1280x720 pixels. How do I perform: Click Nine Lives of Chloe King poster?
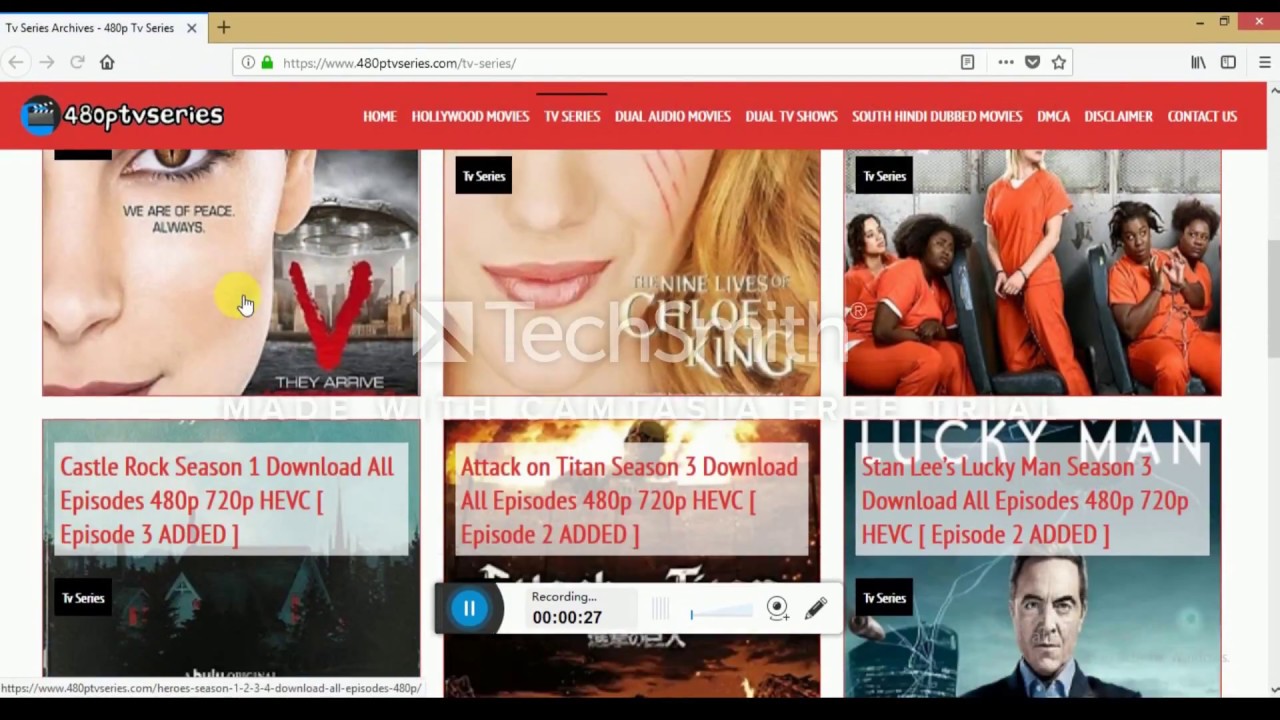632,272
